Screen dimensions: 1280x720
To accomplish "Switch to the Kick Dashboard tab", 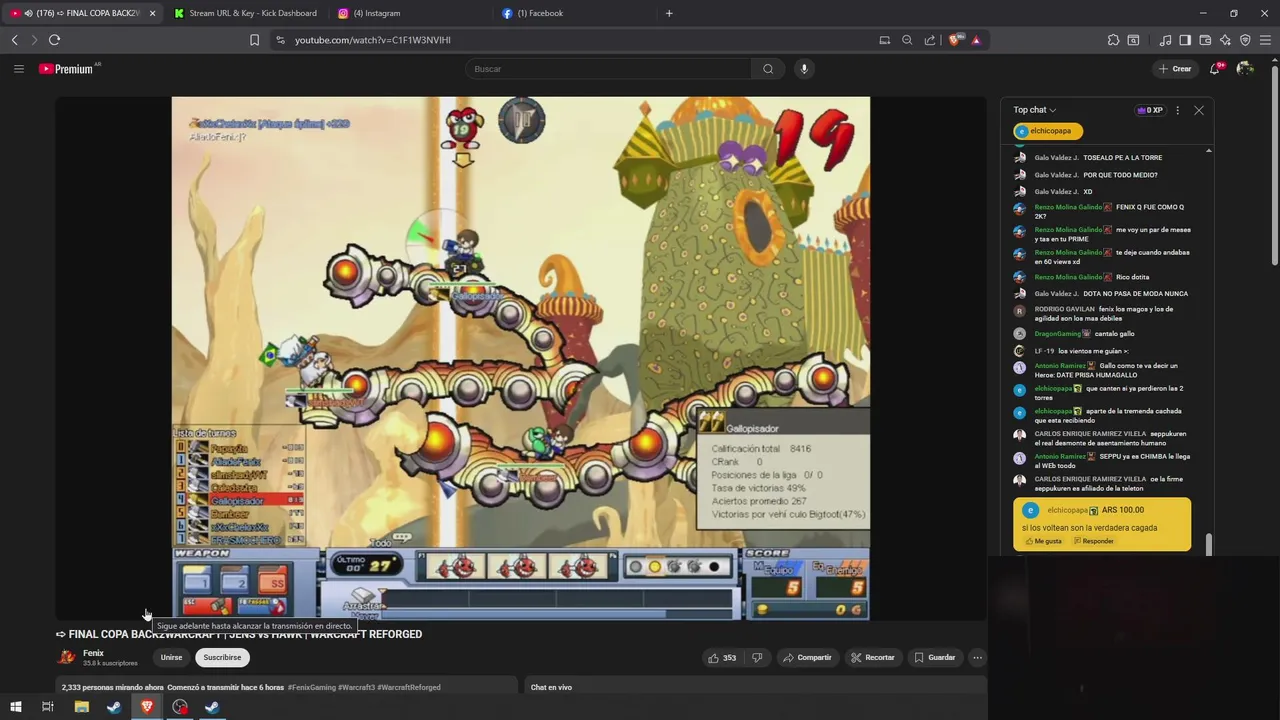I will coord(245,13).
